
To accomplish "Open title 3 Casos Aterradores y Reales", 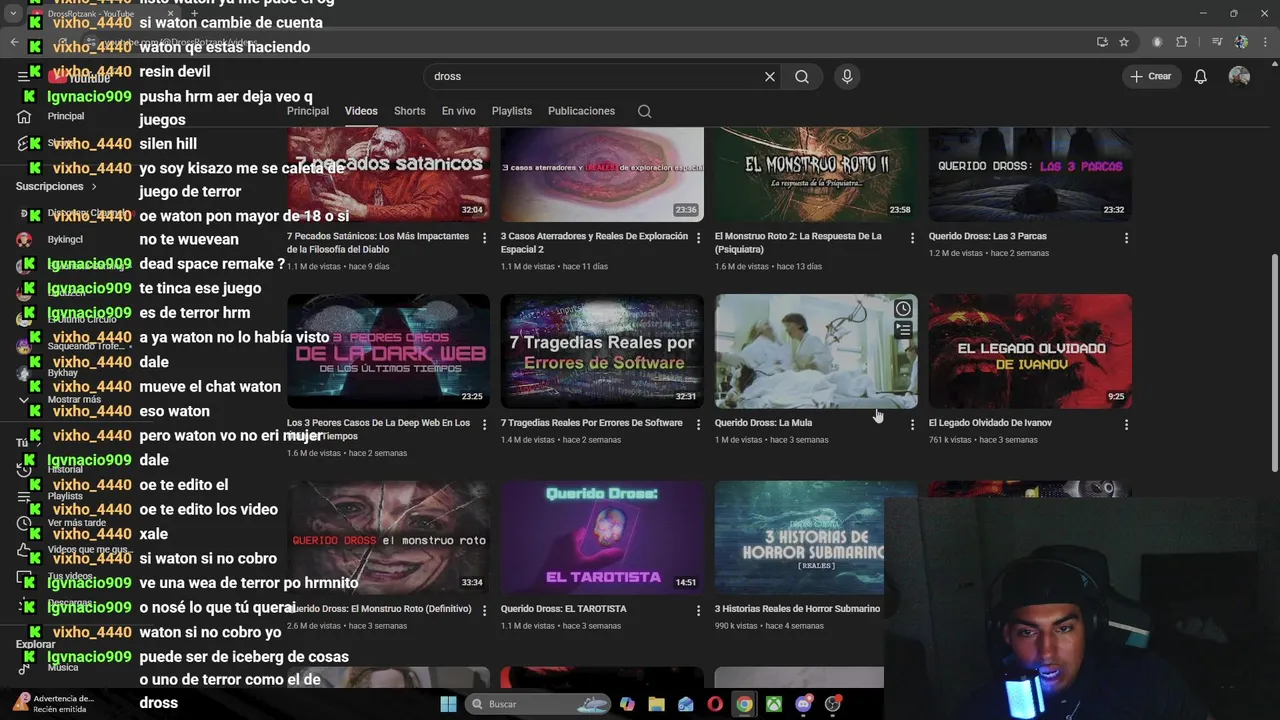I will point(594,243).
